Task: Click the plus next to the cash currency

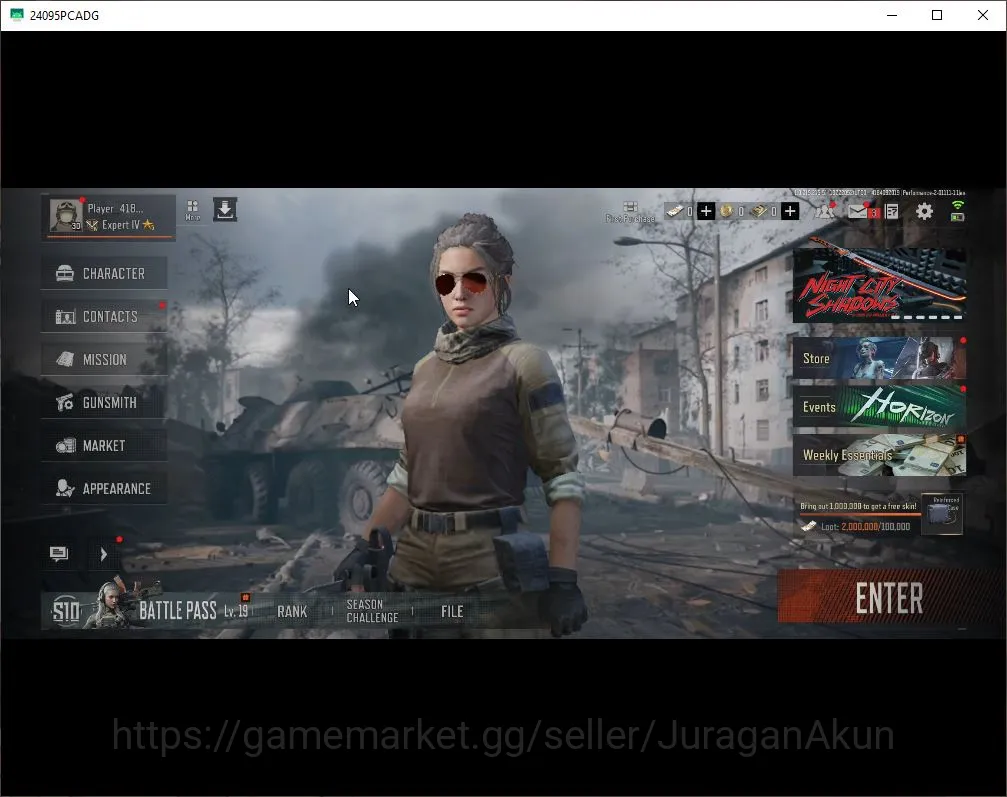Action: [790, 211]
